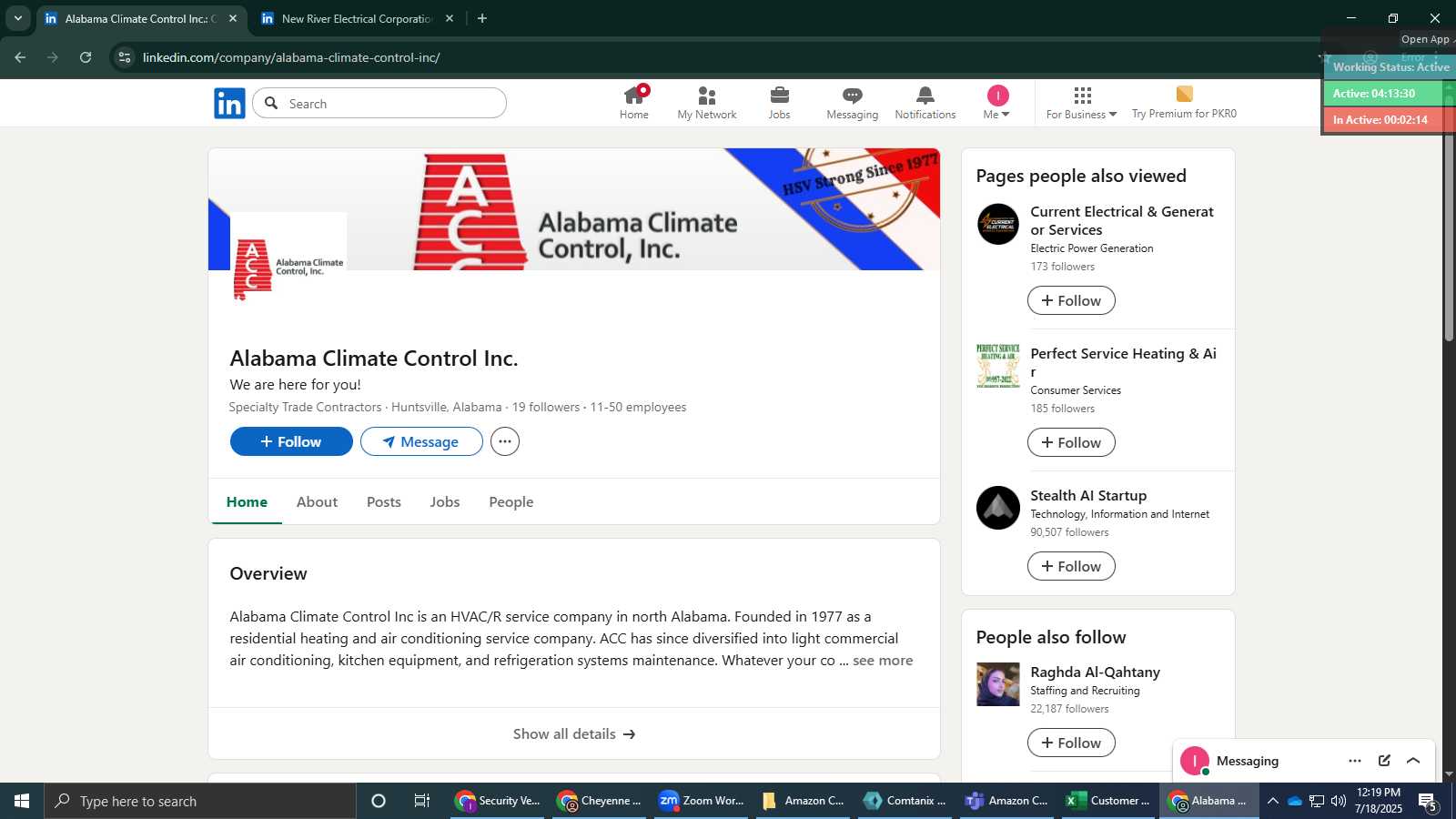This screenshot has height=819, width=1456.
Task: Show hidden system tray icons
Action: coord(1272,801)
